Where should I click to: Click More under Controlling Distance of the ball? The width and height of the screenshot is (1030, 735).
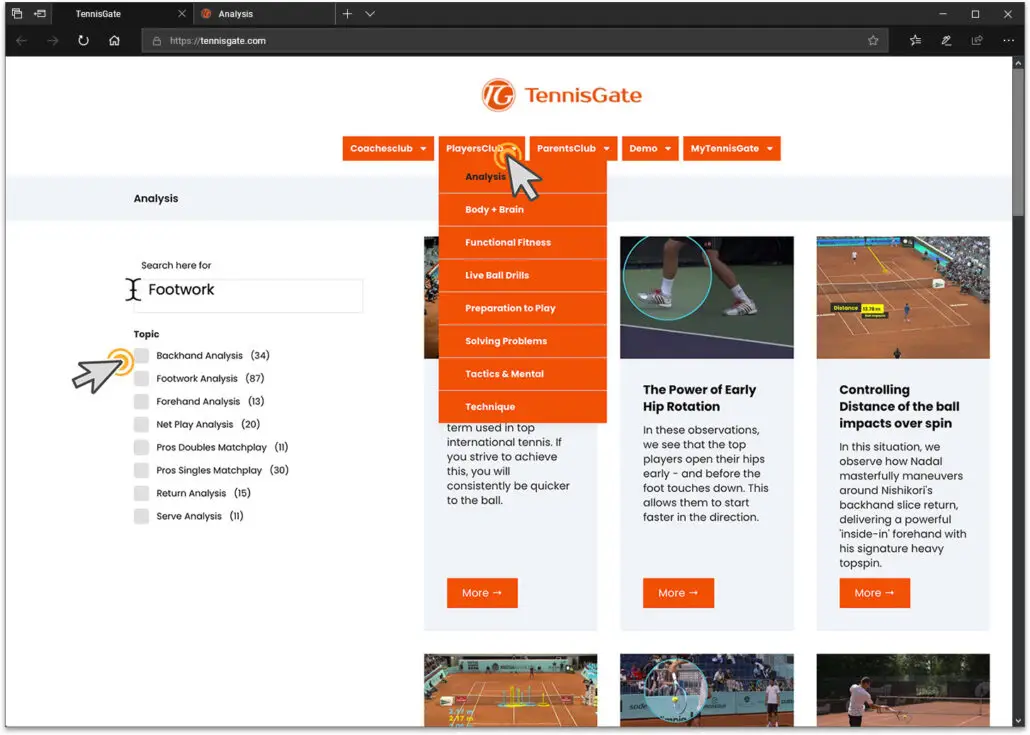(874, 592)
